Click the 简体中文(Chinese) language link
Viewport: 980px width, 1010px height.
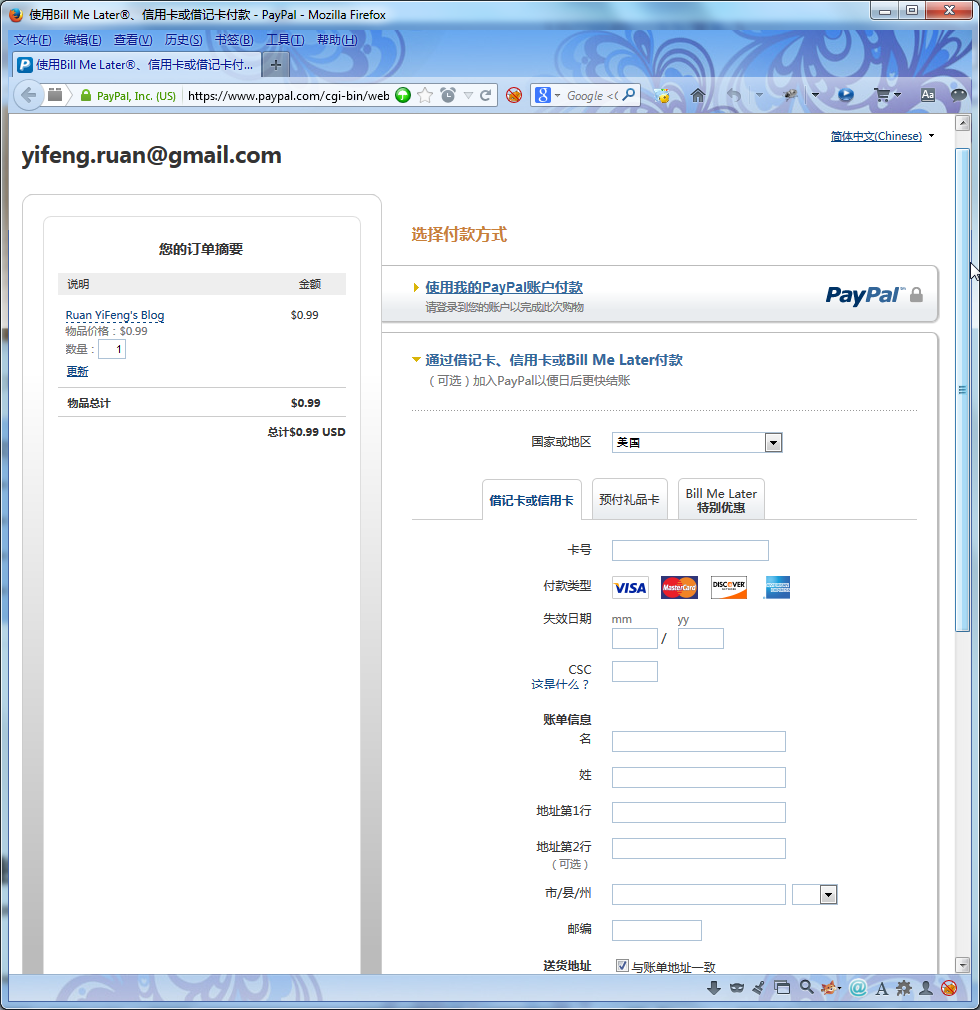[876, 136]
